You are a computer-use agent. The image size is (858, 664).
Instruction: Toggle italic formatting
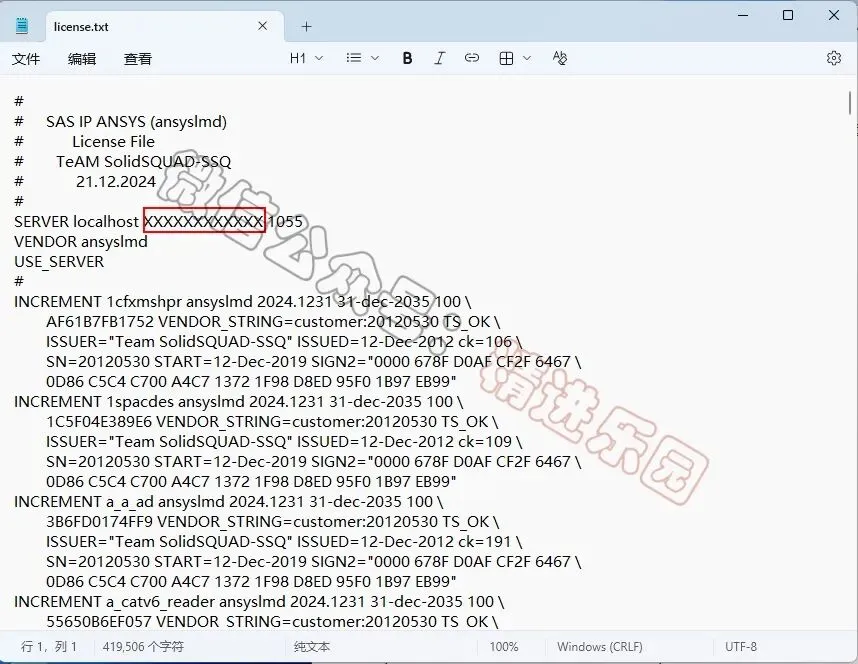click(439, 58)
